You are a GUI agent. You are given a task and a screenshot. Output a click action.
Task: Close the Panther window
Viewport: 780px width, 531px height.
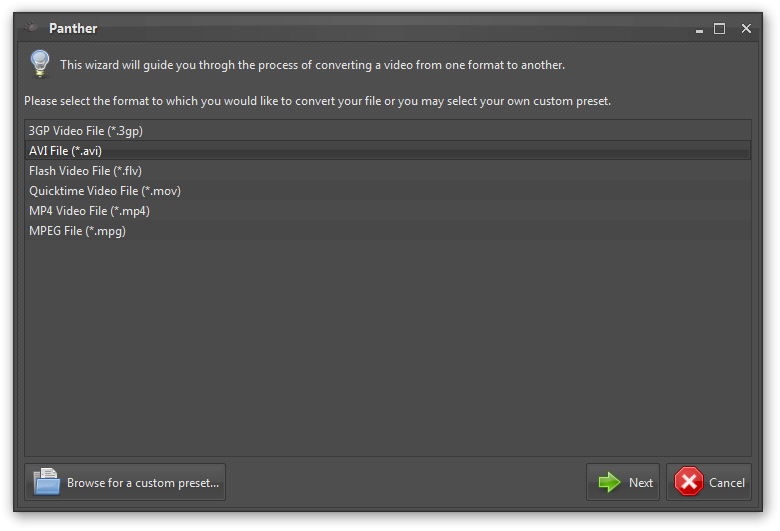coord(746,29)
